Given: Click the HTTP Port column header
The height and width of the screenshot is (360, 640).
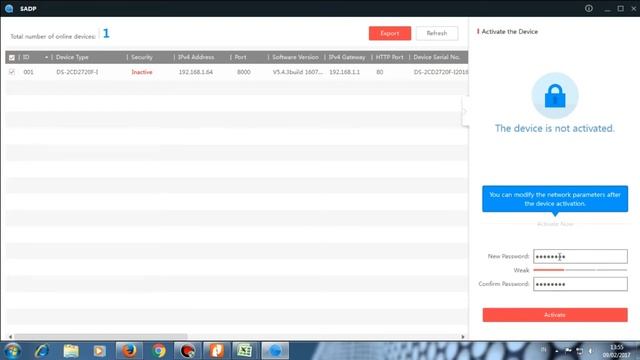Looking at the screenshot, I should (x=389, y=58).
